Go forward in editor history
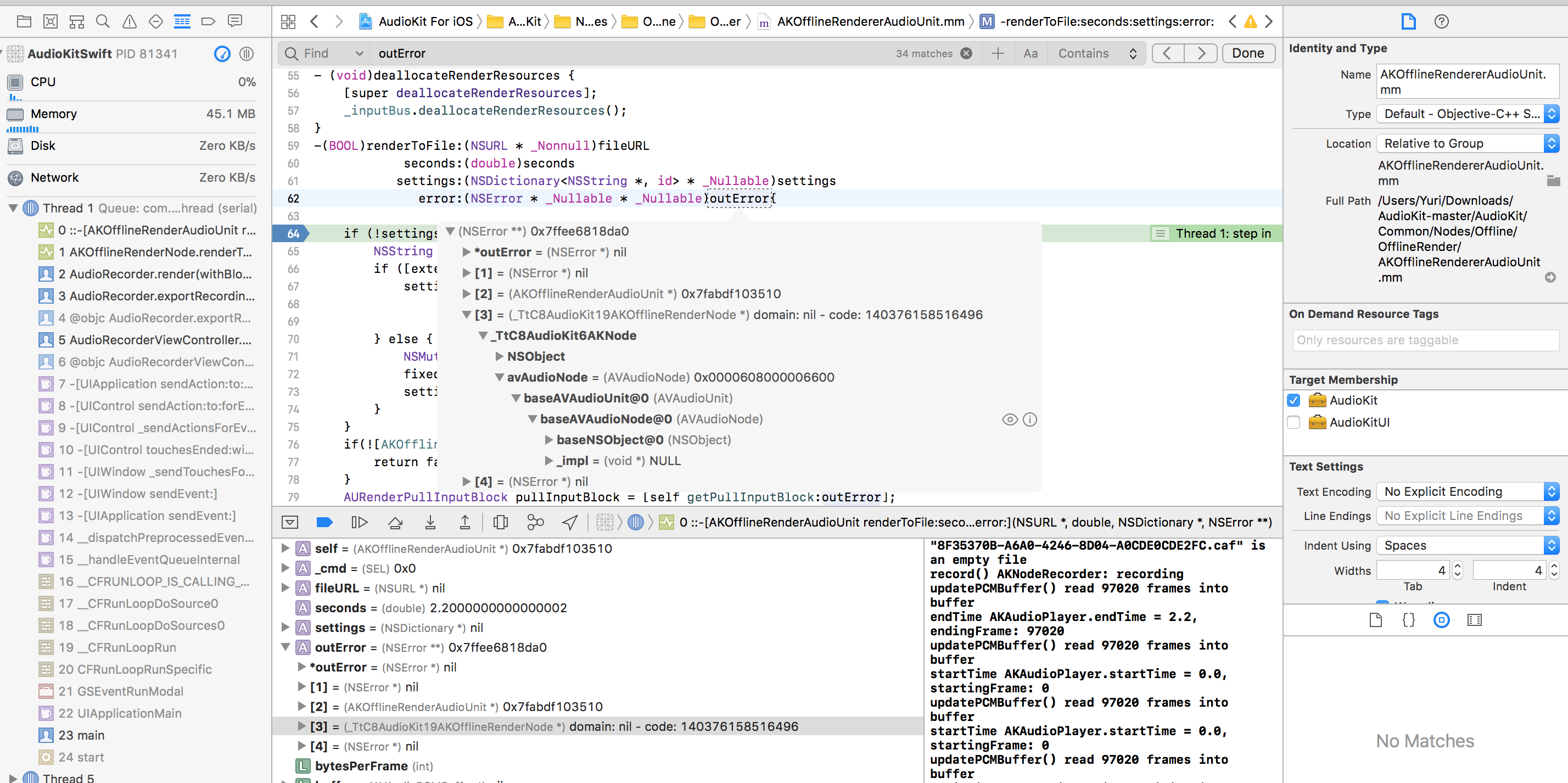The width and height of the screenshot is (1568, 783). (x=339, y=22)
